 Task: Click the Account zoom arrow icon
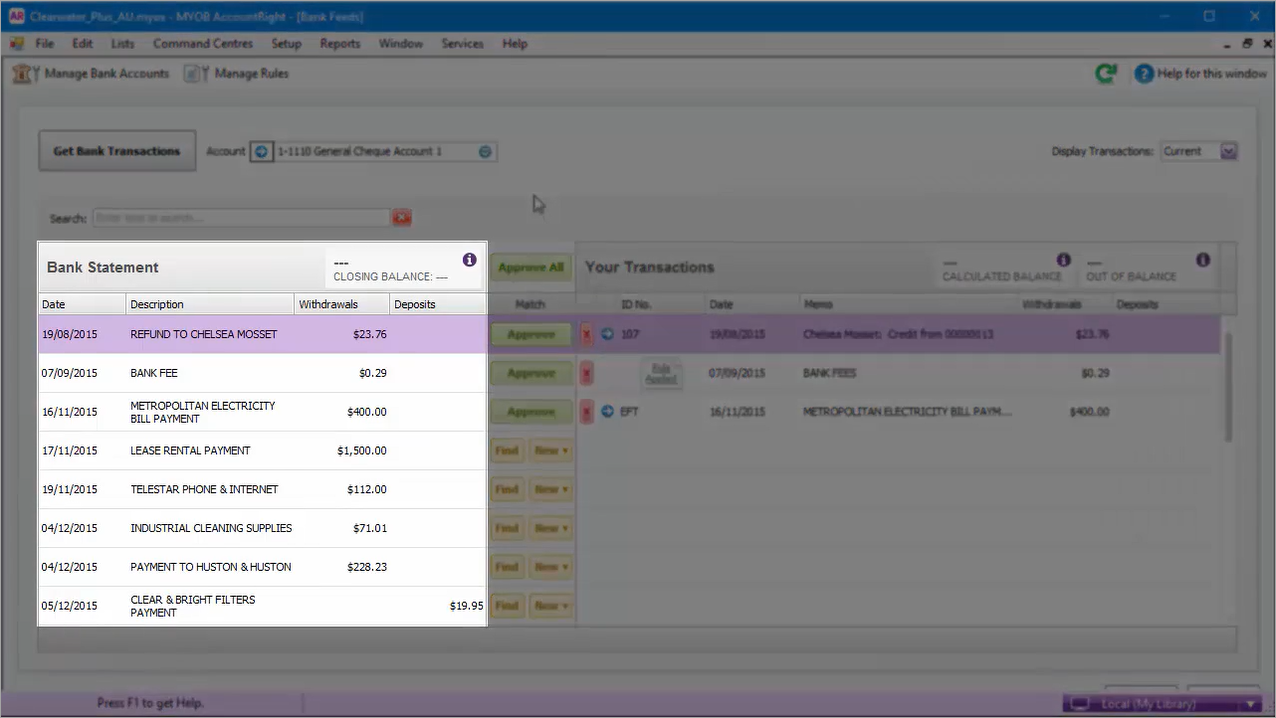pyautogui.click(x=261, y=152)
